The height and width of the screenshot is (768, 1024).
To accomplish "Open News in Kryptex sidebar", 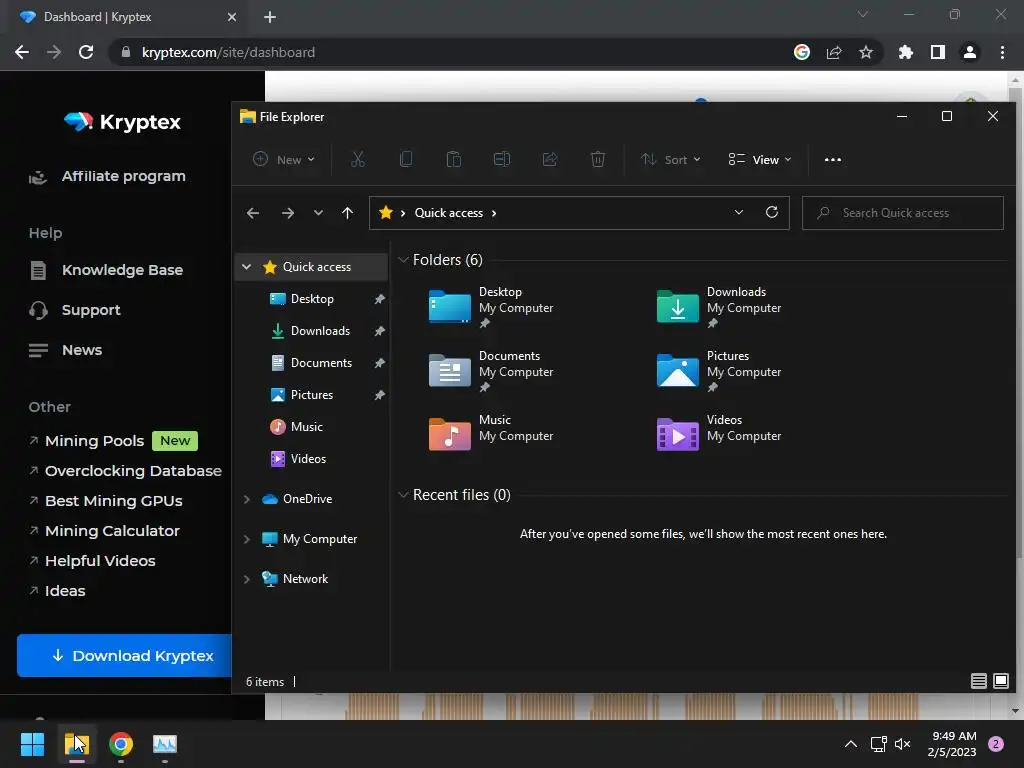I will coord(82,350).
